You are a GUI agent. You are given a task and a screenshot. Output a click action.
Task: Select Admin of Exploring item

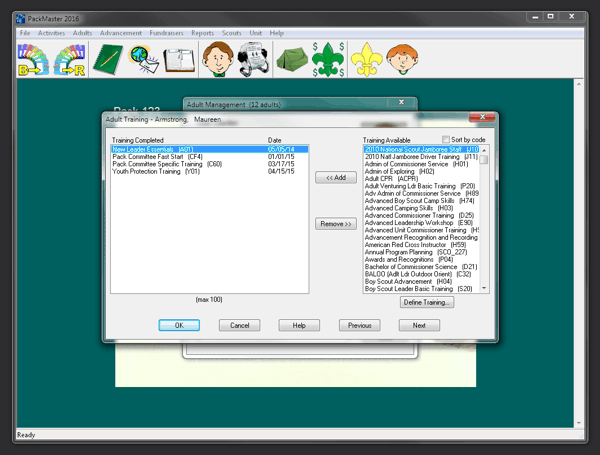pos(421,171)
